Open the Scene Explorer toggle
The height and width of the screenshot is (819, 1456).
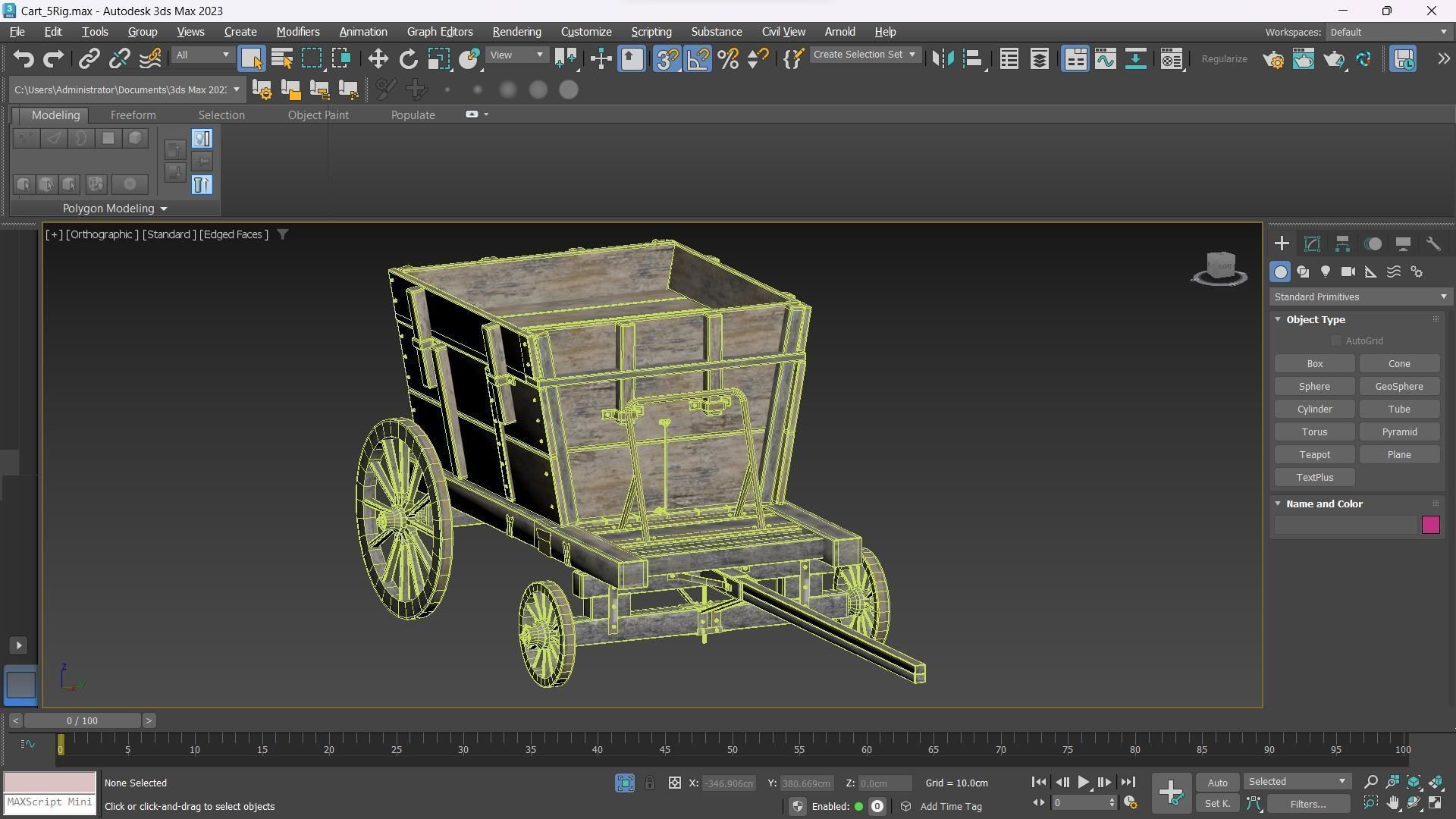click(x=1009, y=58)
